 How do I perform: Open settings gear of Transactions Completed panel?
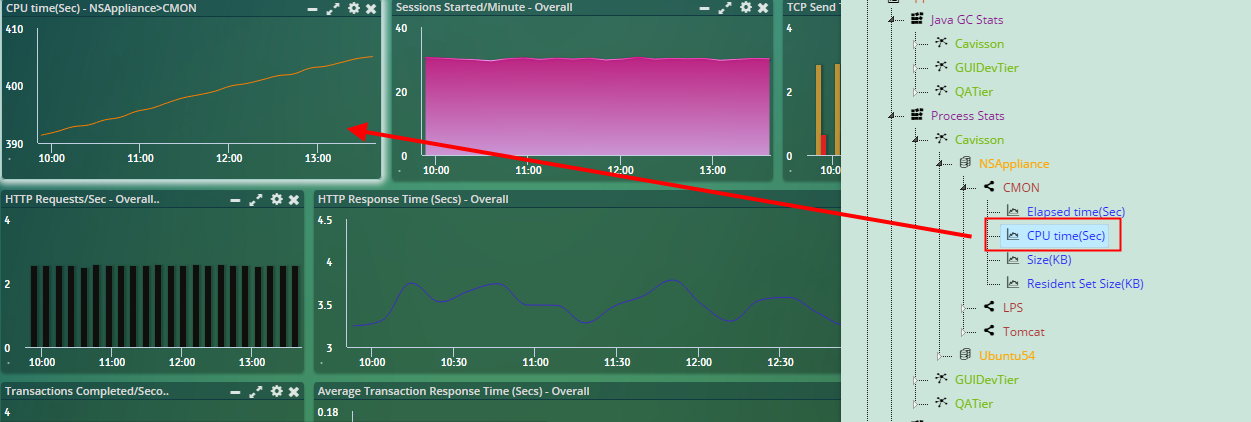(276, 392)
